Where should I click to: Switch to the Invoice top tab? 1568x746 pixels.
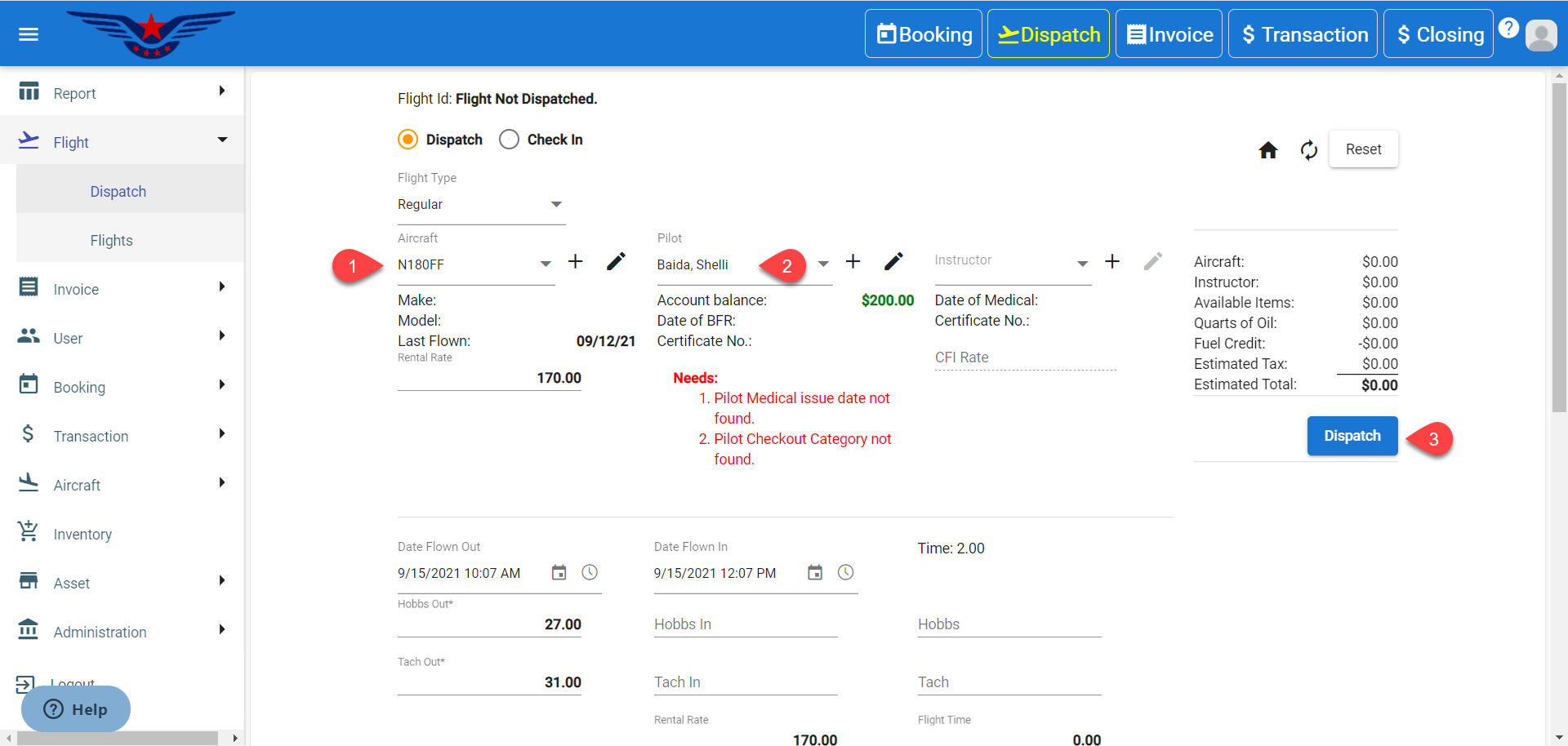1169,34
